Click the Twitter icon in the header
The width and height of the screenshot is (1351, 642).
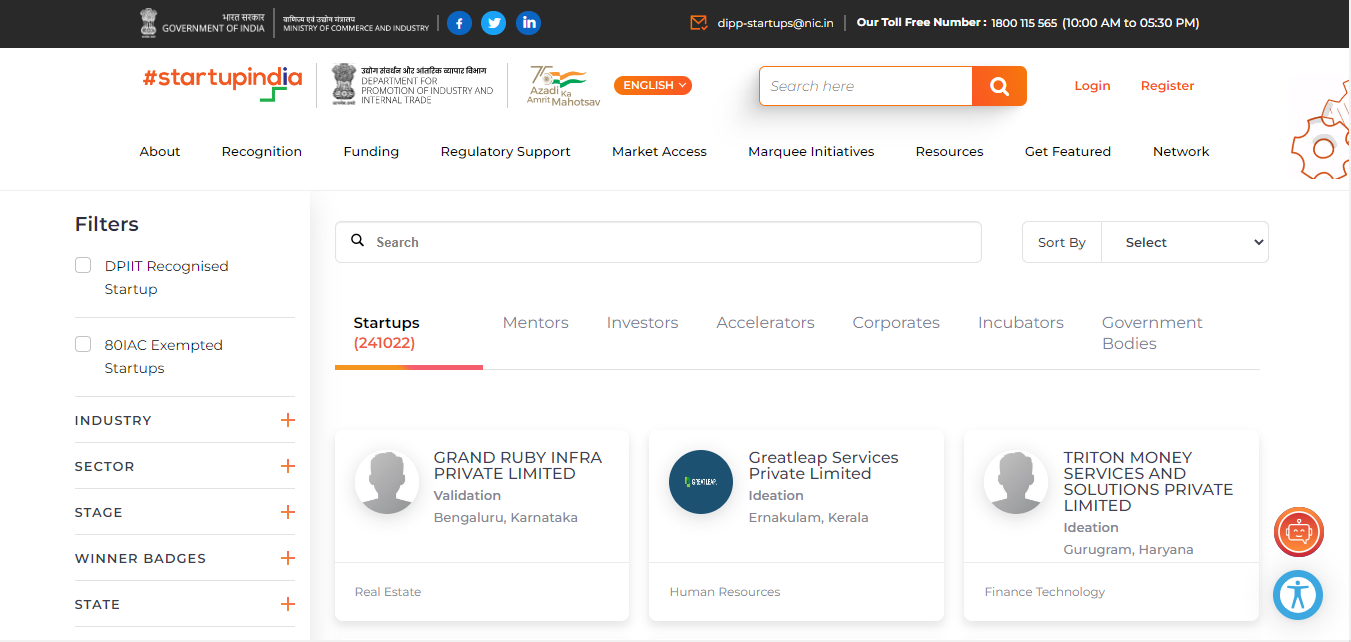[x=493, y=22]
